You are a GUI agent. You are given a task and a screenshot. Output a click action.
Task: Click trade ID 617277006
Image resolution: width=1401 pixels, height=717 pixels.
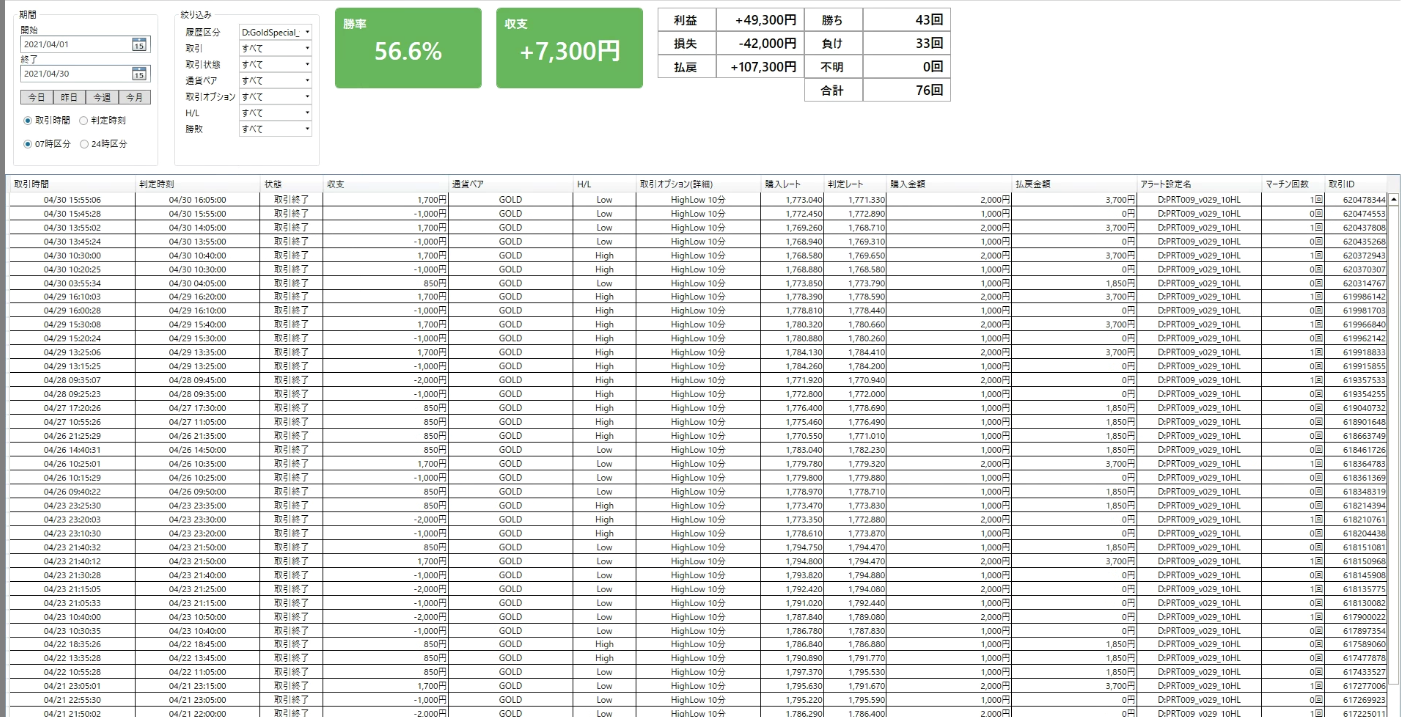coord(1356,687)
